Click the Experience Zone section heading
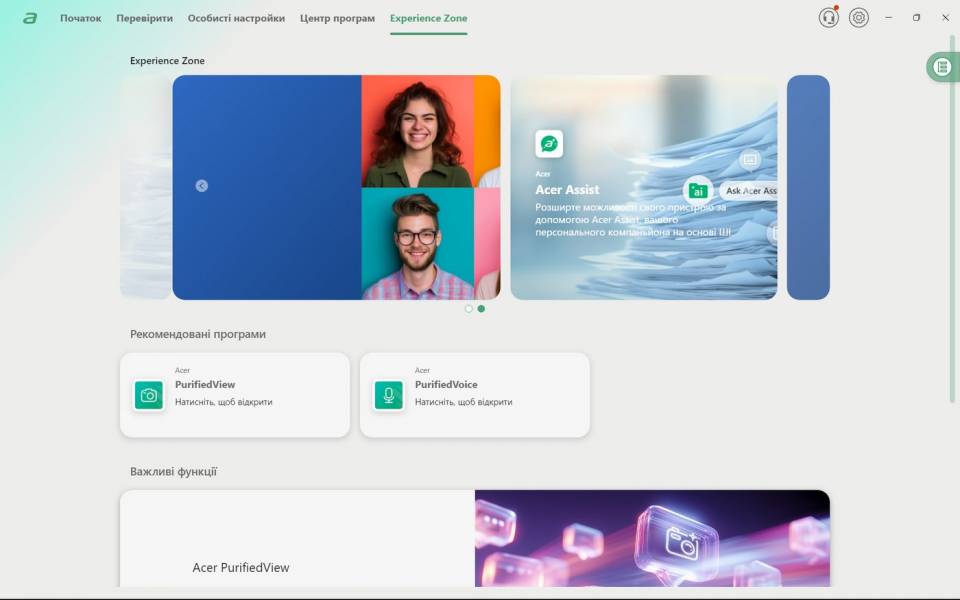This screenshot has width=960, height=600. point(167,61)
